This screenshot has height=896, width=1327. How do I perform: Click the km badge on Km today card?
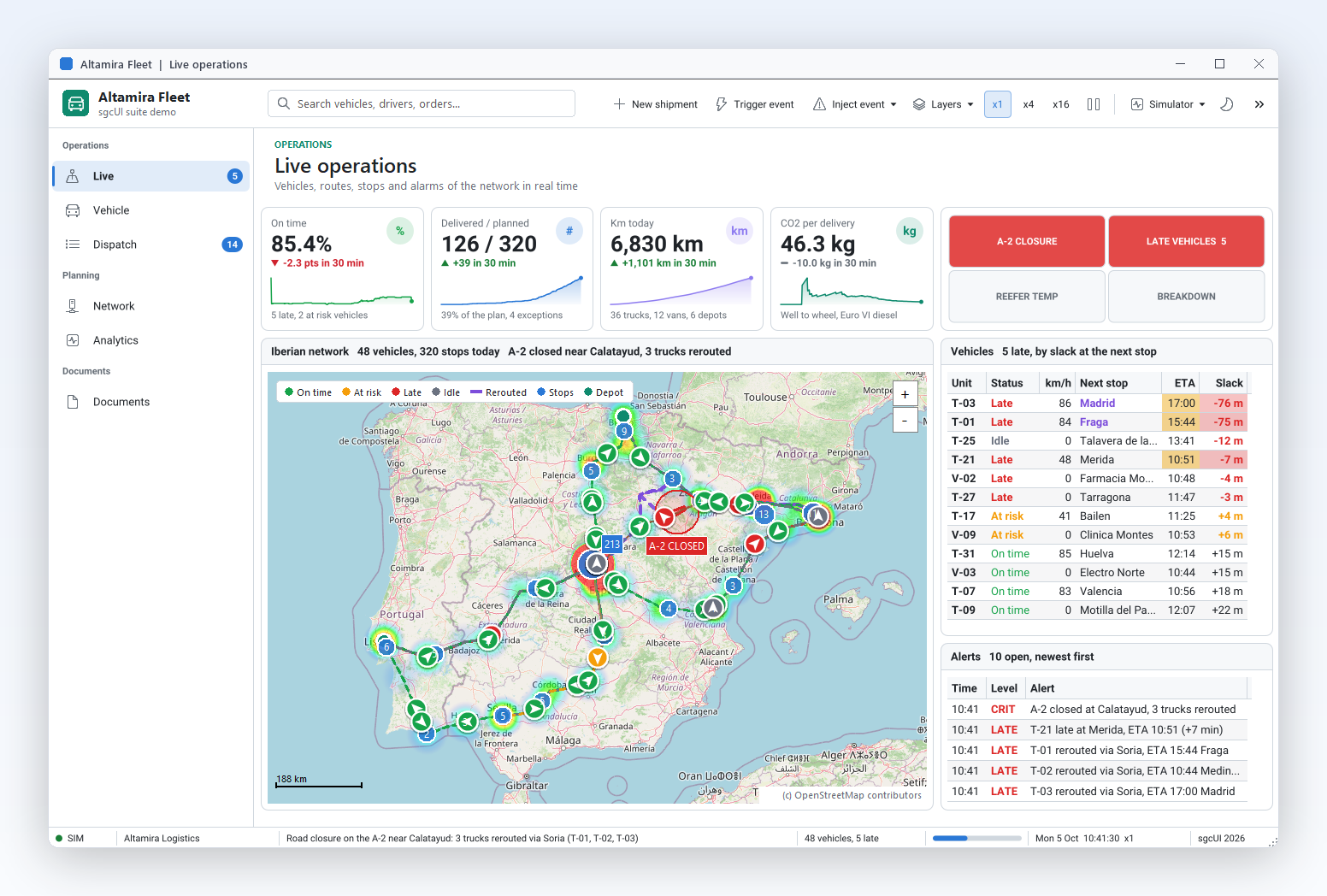click(x=740, y=231)
